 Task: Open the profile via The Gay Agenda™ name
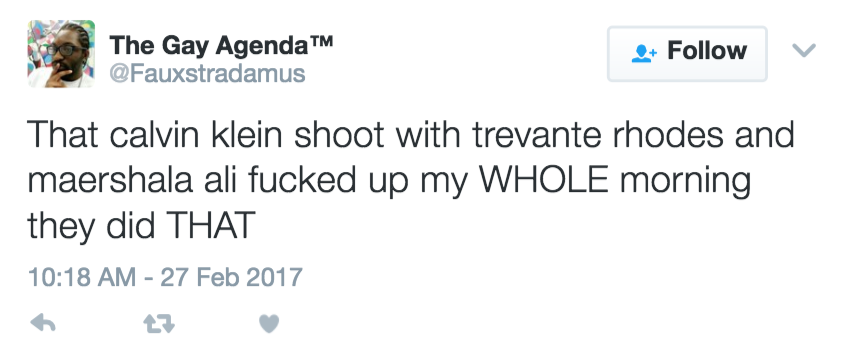220,46
